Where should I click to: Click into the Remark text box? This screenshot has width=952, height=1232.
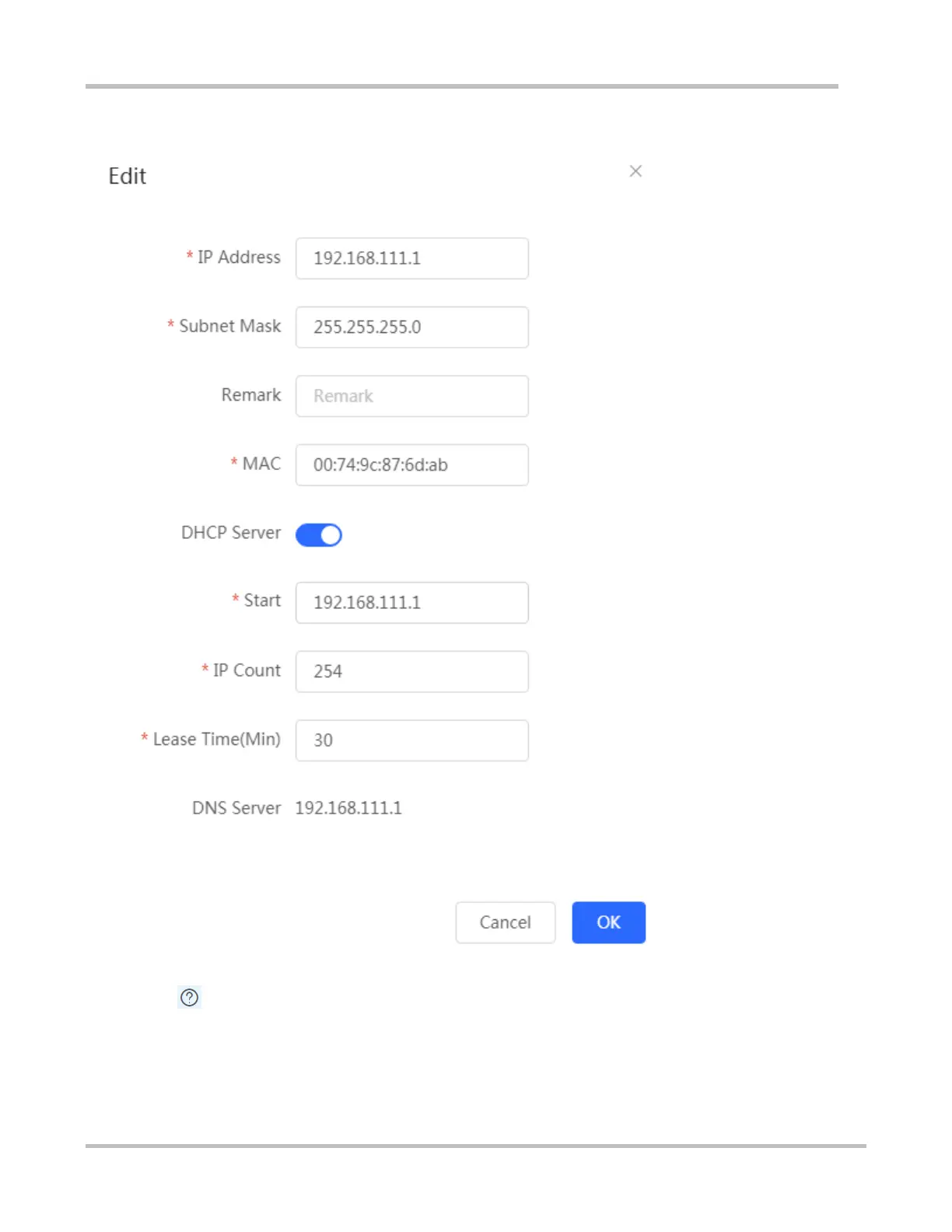click(x=412, y=396)
